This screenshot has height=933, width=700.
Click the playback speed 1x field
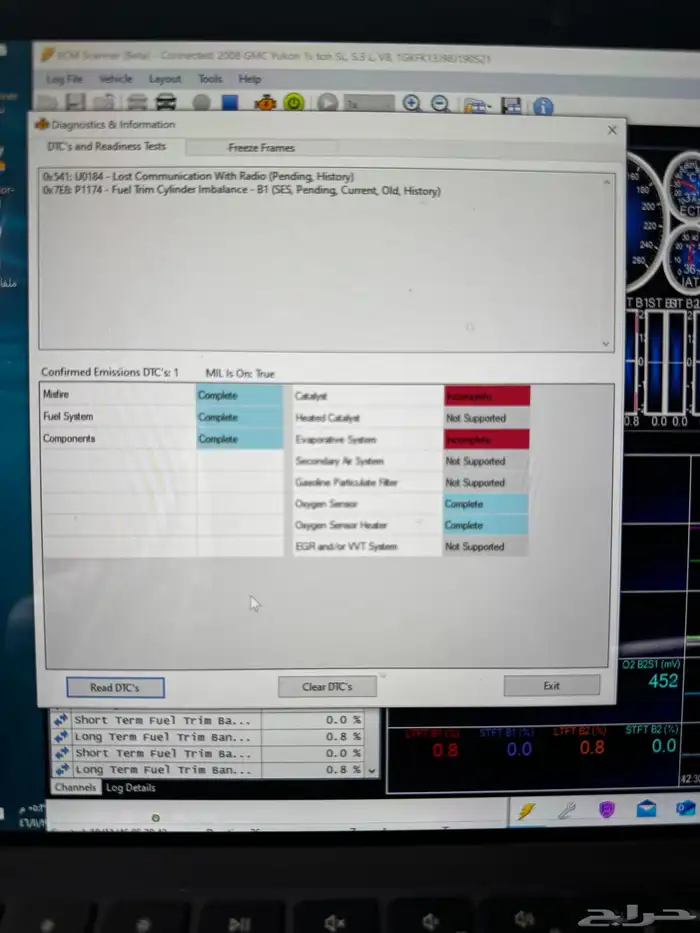[369, 104]
